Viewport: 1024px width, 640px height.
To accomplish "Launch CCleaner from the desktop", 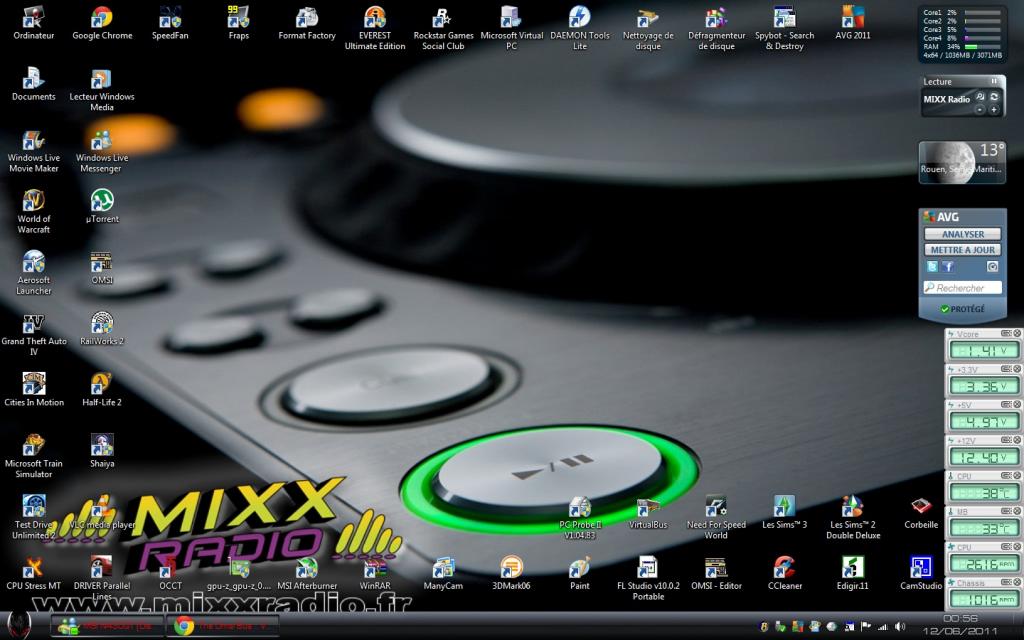I will click(x=784, y=573).
